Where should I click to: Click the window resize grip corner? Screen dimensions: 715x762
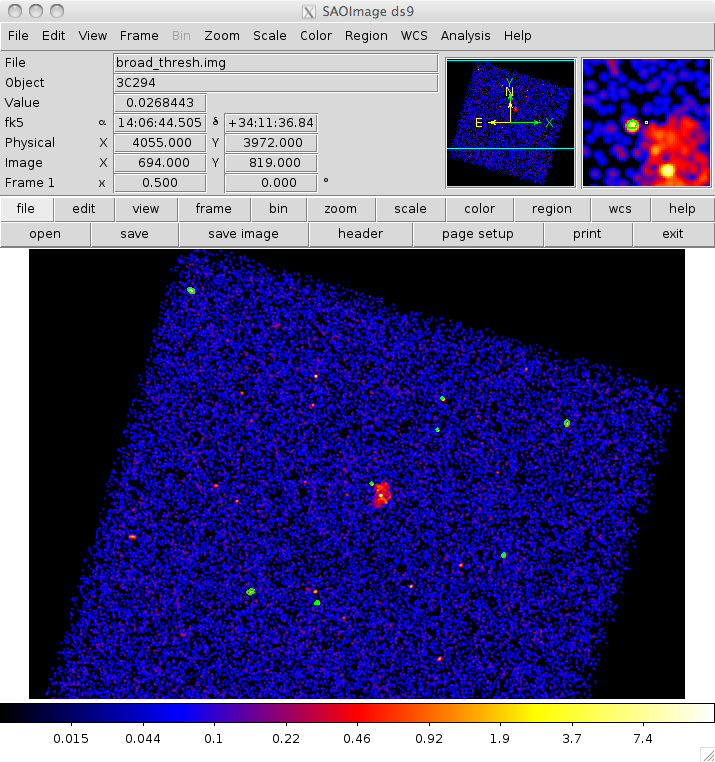pyautogui.click(x=706, y=753)
